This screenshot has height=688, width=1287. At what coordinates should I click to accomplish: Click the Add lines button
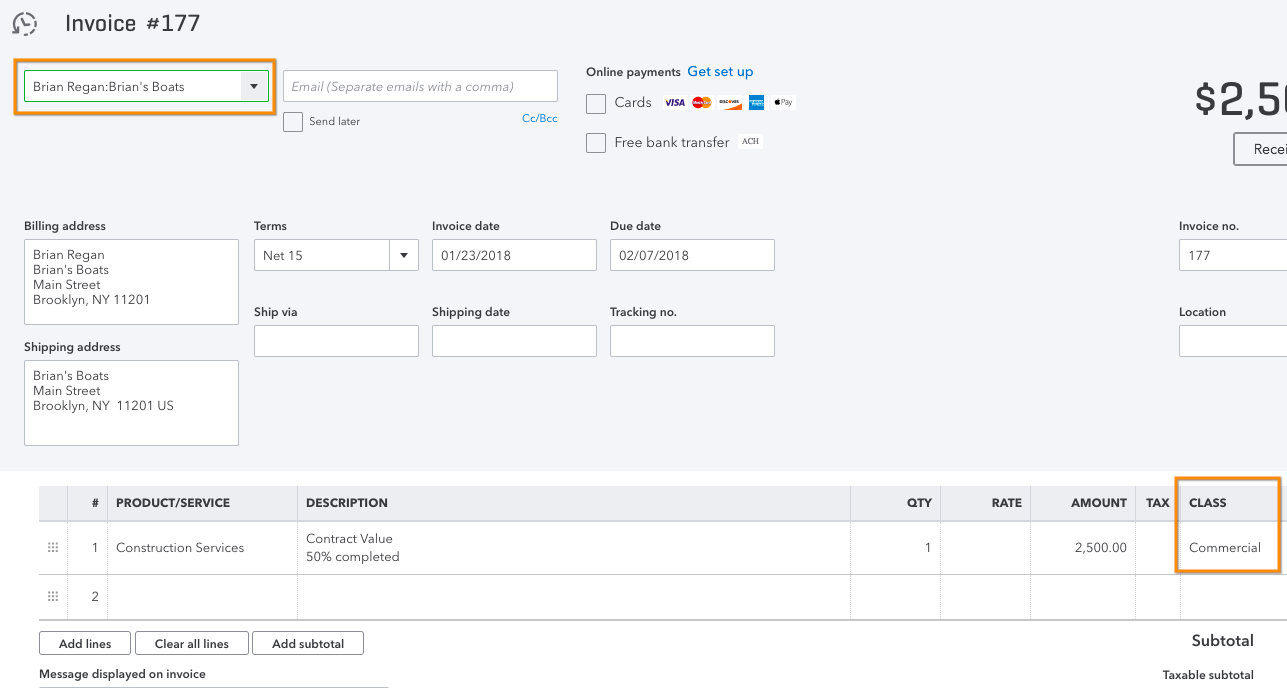click(x=85, y=643)
